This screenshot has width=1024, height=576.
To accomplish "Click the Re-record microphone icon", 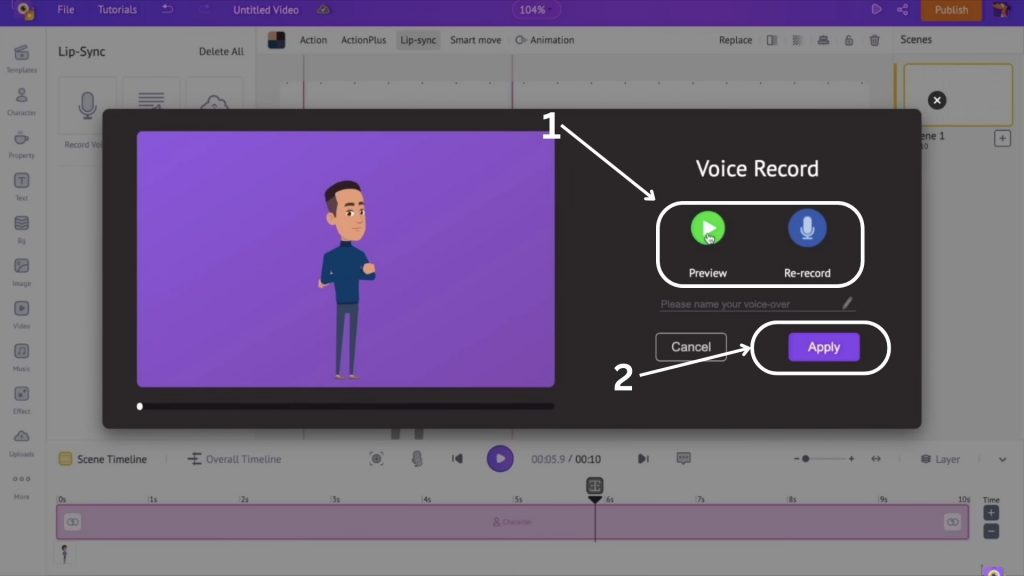I will tap(807, 230).
